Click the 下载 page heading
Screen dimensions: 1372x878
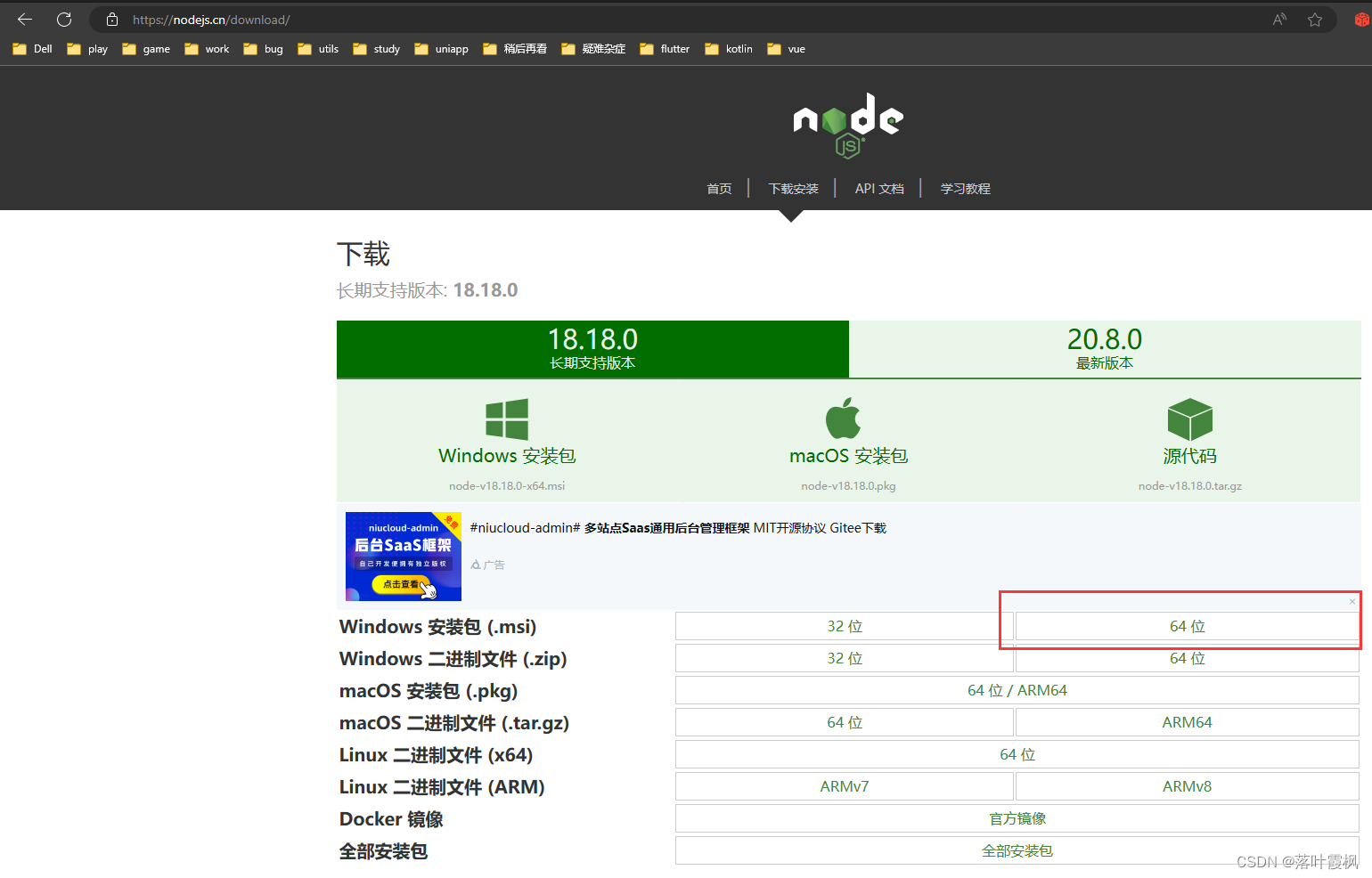(x=363, y=254)
